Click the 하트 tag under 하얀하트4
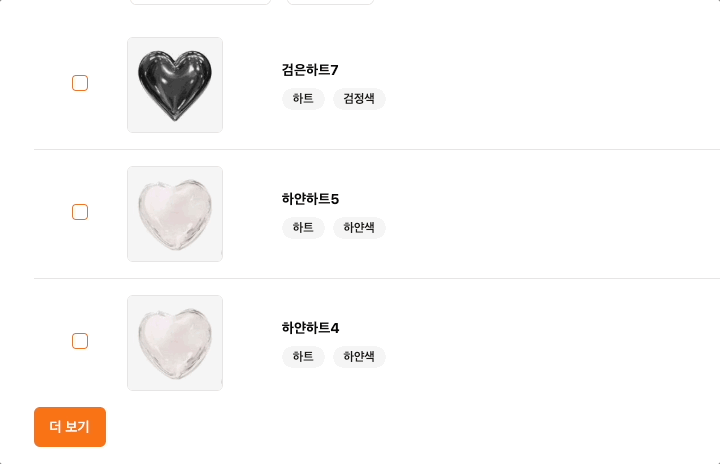720x464 pixels. tap(303, 357)
